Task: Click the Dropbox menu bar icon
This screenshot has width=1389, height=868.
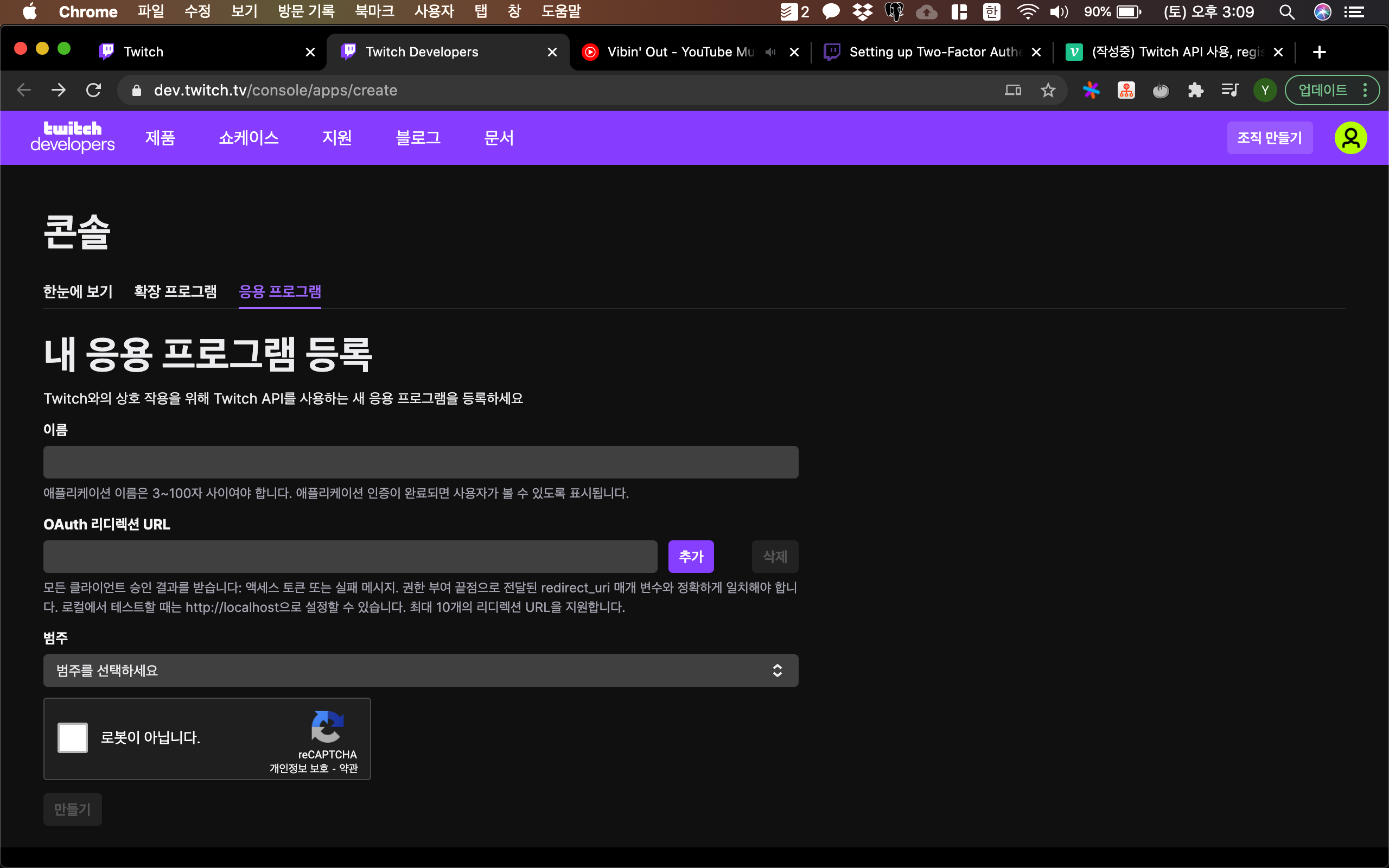Action: point(862,11)
